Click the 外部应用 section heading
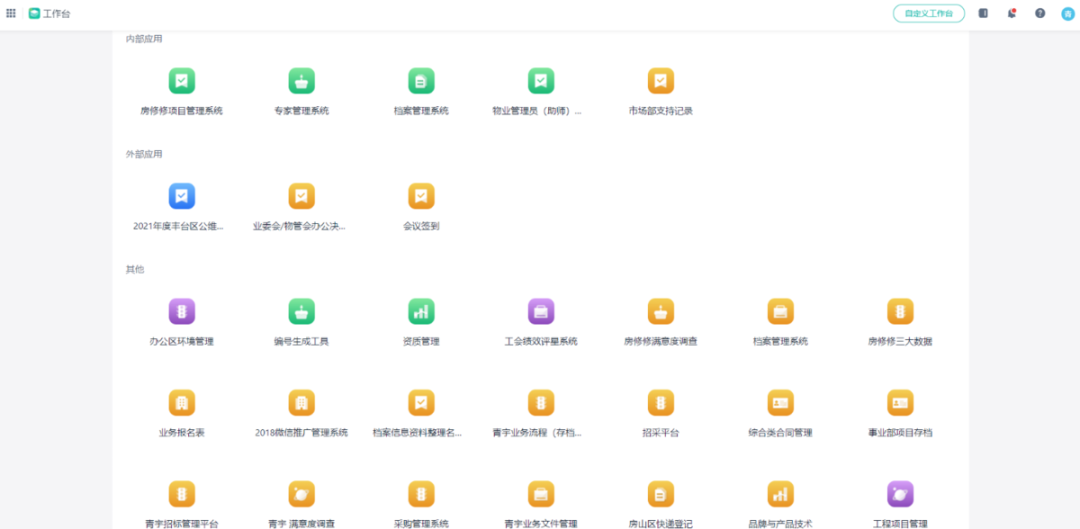1080x529 pixels. [x=144, y=154]
